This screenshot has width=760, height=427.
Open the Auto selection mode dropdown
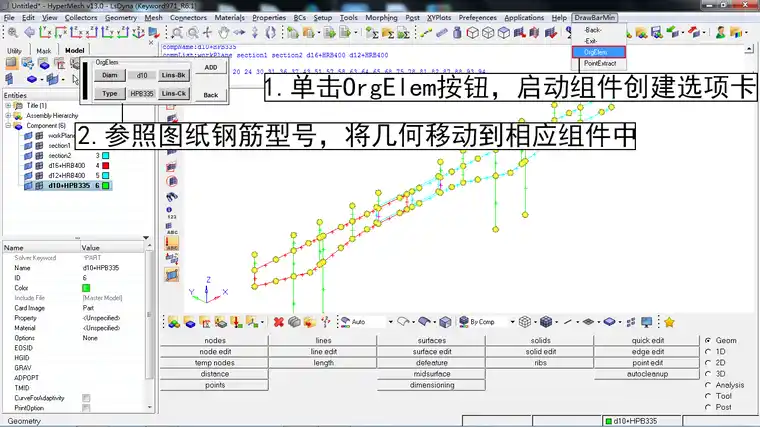point(390,322)
